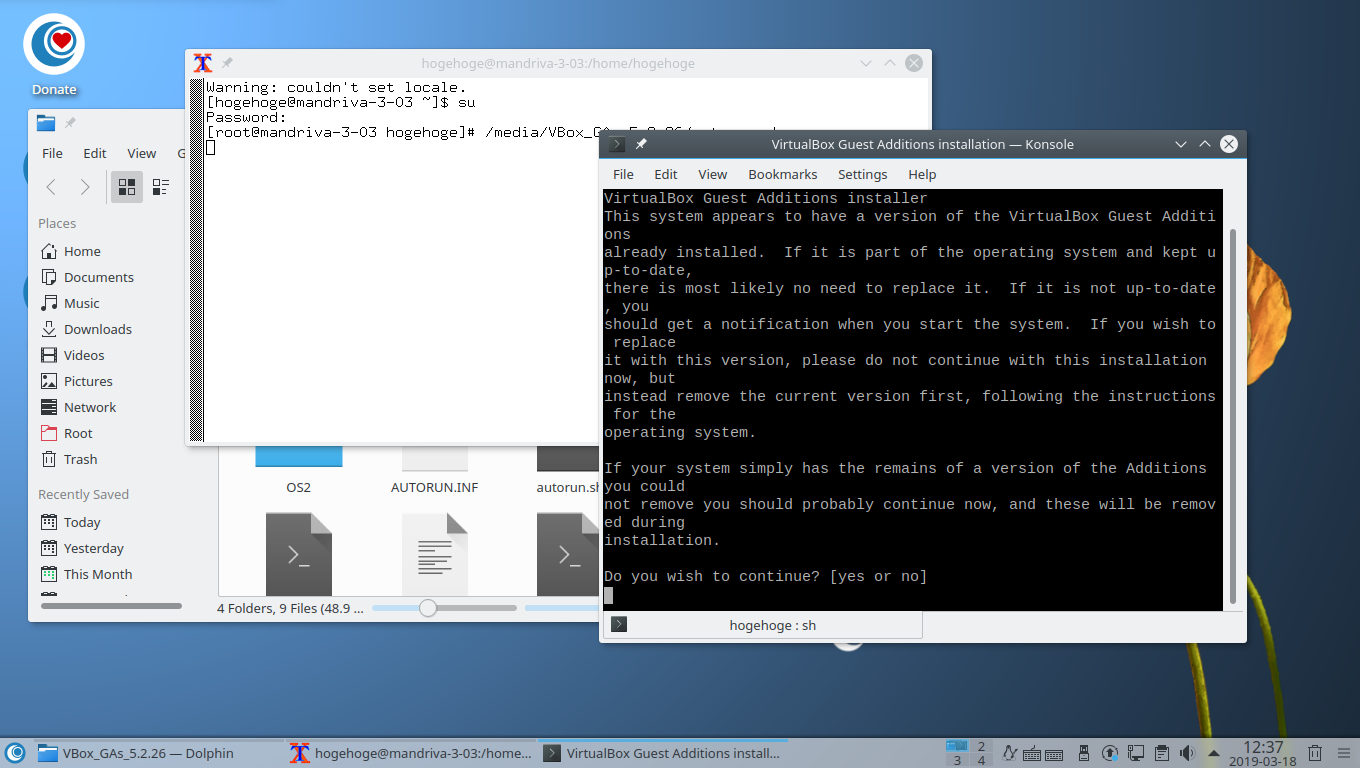The height and width of the screenshot is (768, 1360).
Task: Click the penguin tray icon
Action: [x=1010, y=753]
